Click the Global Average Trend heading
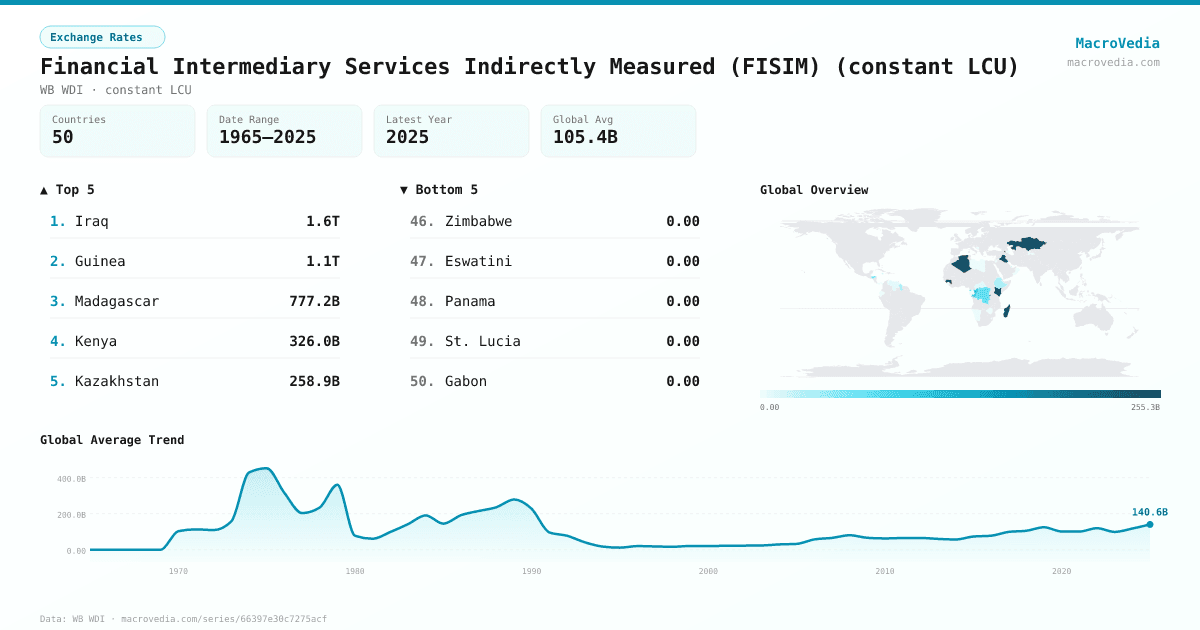 click(112, 439)
